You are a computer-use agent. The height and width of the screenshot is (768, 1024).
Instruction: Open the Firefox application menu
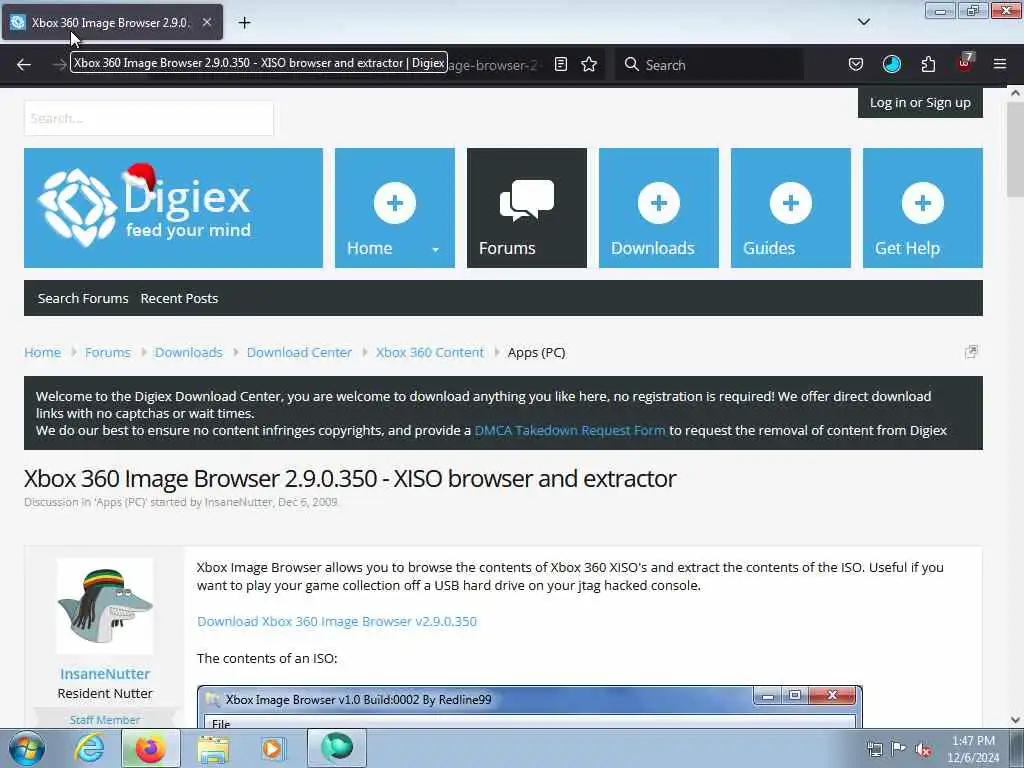(x=1000, y=64)
